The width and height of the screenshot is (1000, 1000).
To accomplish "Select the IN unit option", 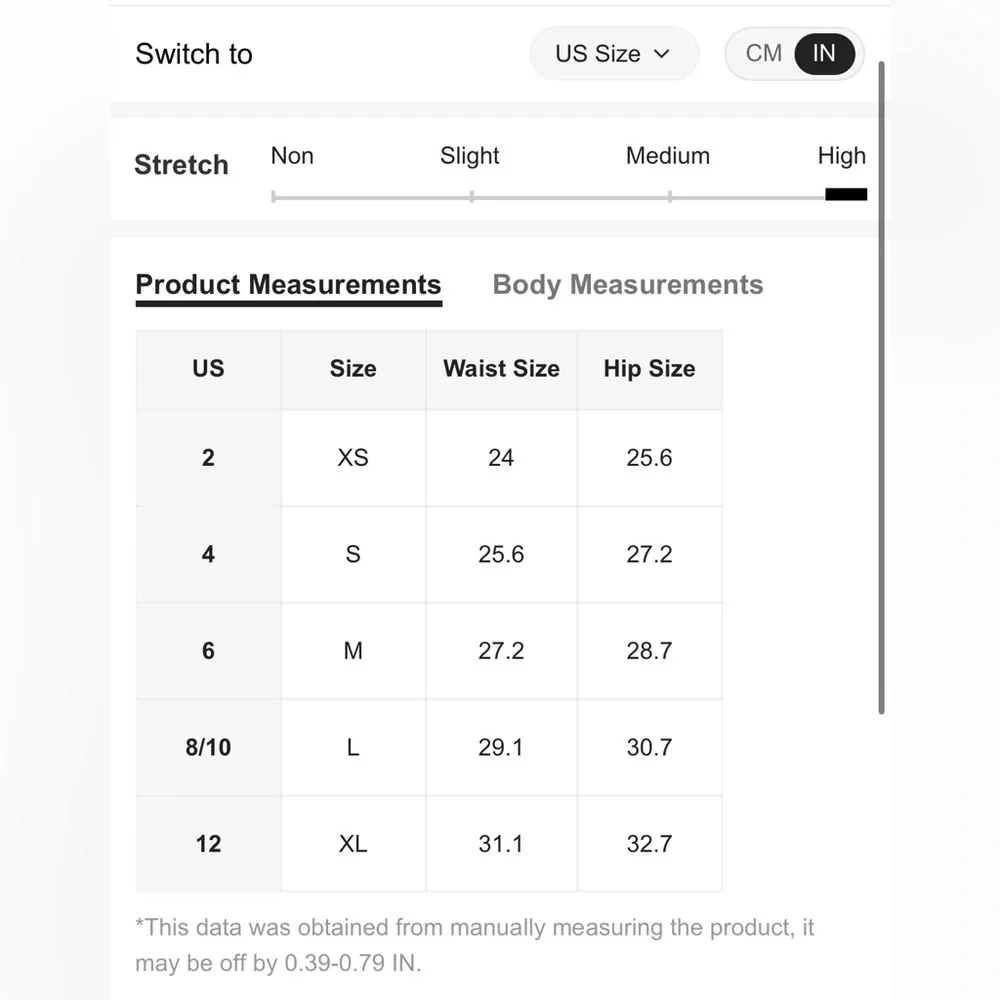I will 824,54.
